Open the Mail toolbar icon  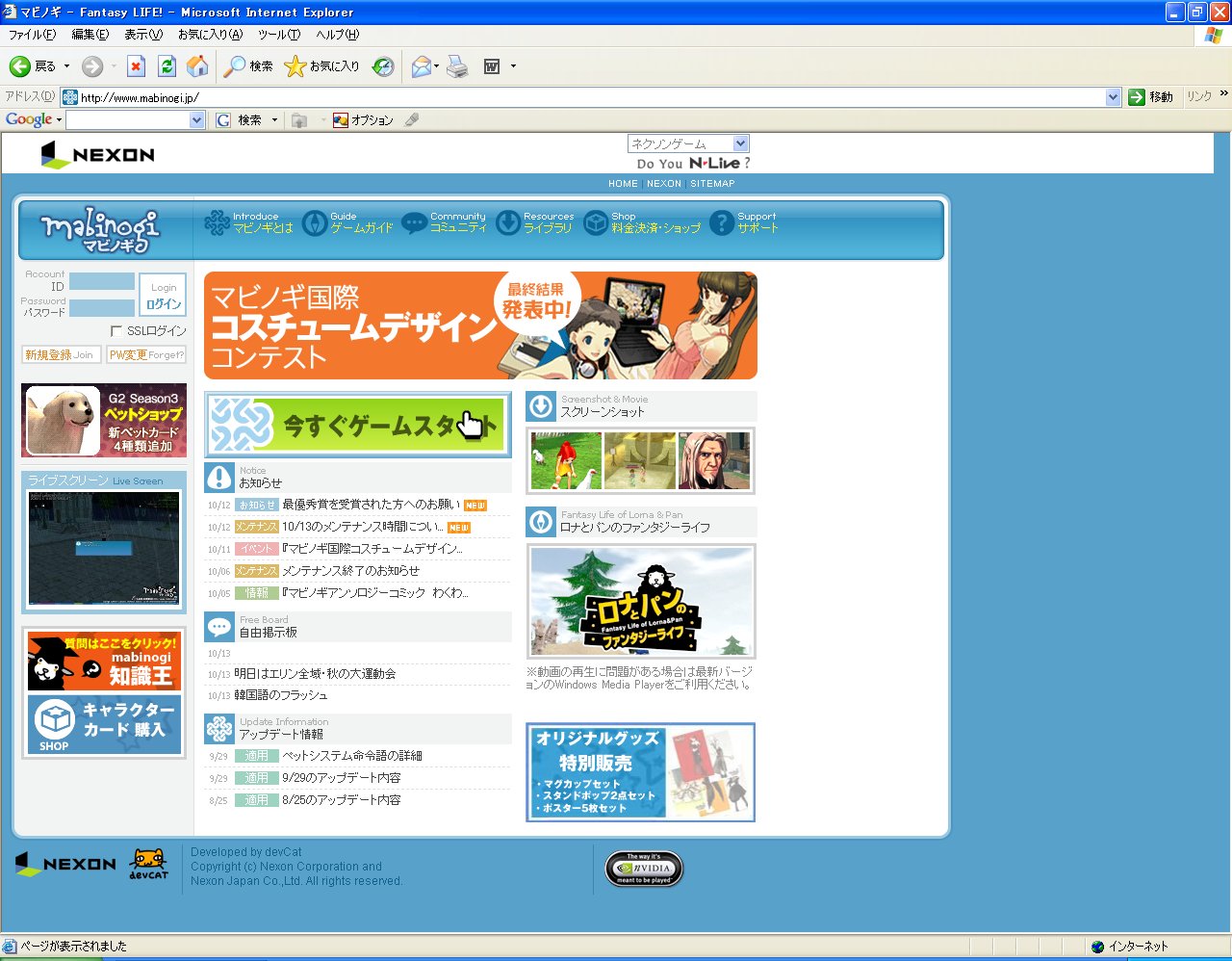coord(421,66)
